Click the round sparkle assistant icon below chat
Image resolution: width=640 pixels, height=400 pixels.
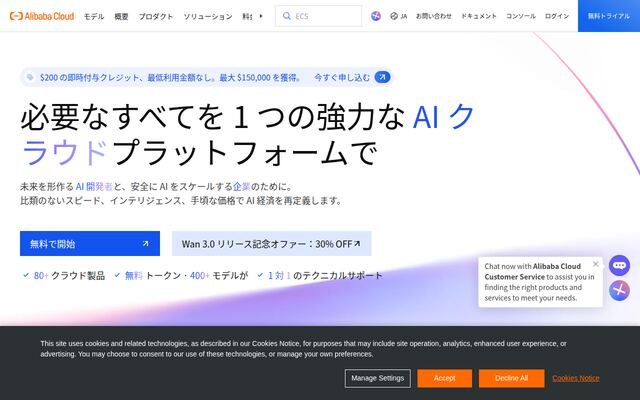619,290
